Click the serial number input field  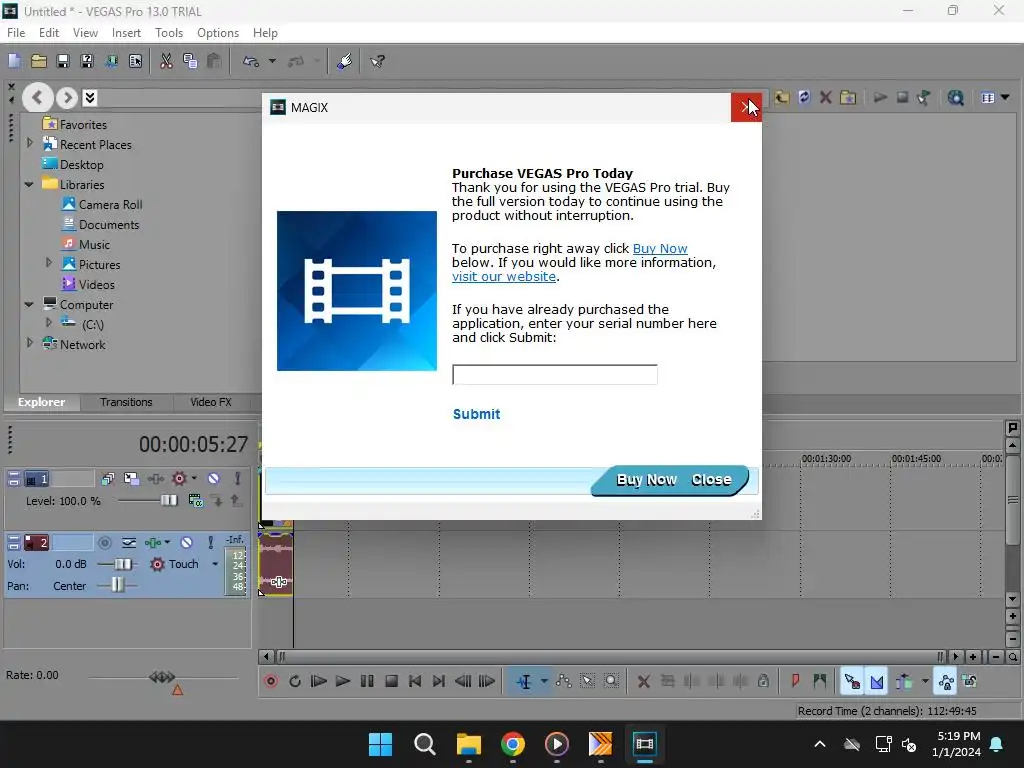pyautogui.click(x=554, y=375)
